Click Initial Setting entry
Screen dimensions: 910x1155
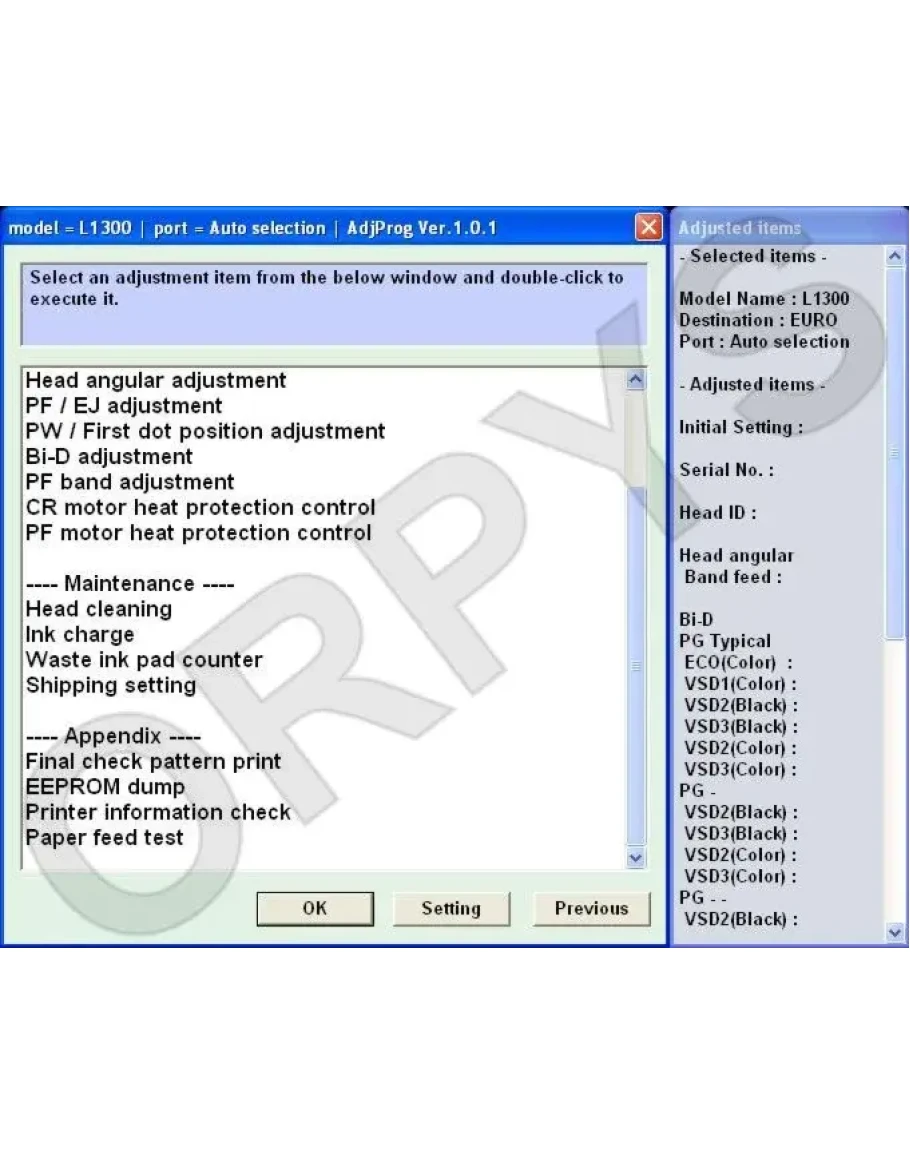click(x=741, y=427)
